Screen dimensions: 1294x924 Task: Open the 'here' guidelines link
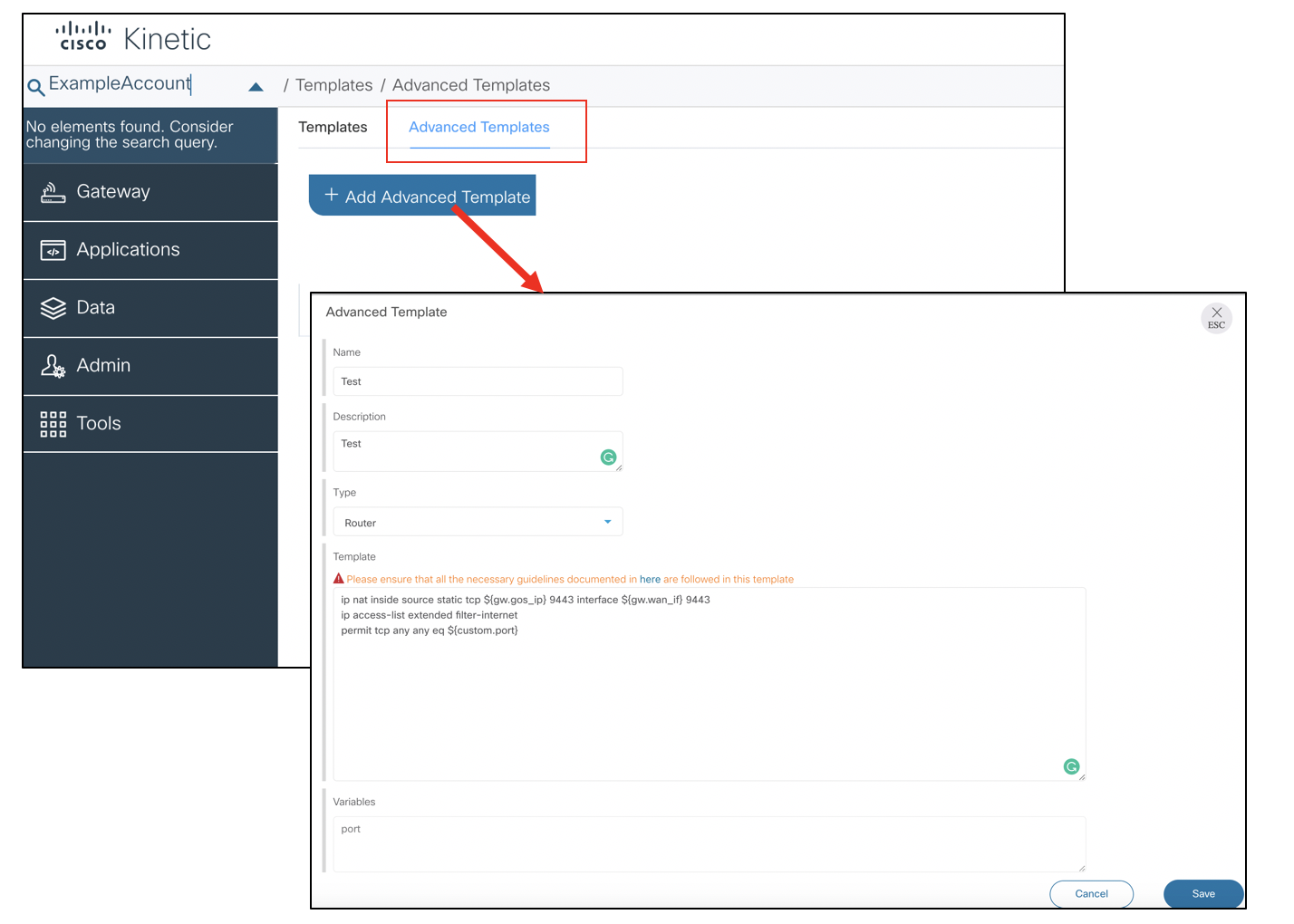coord(650,580)
